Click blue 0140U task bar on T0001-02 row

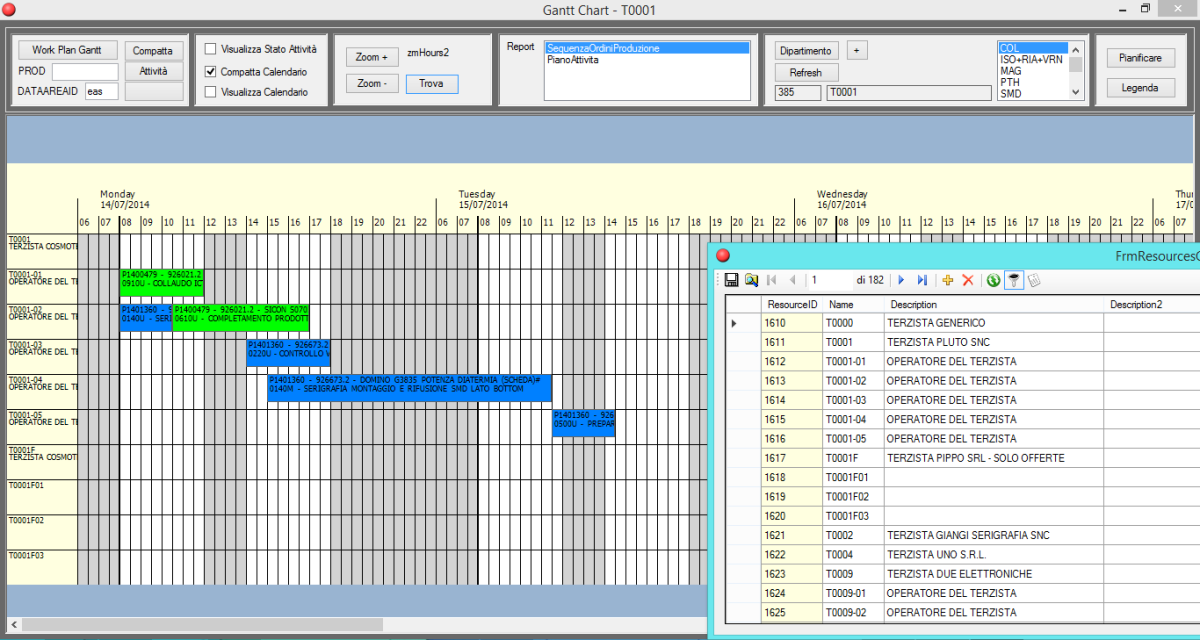(146, 318)
